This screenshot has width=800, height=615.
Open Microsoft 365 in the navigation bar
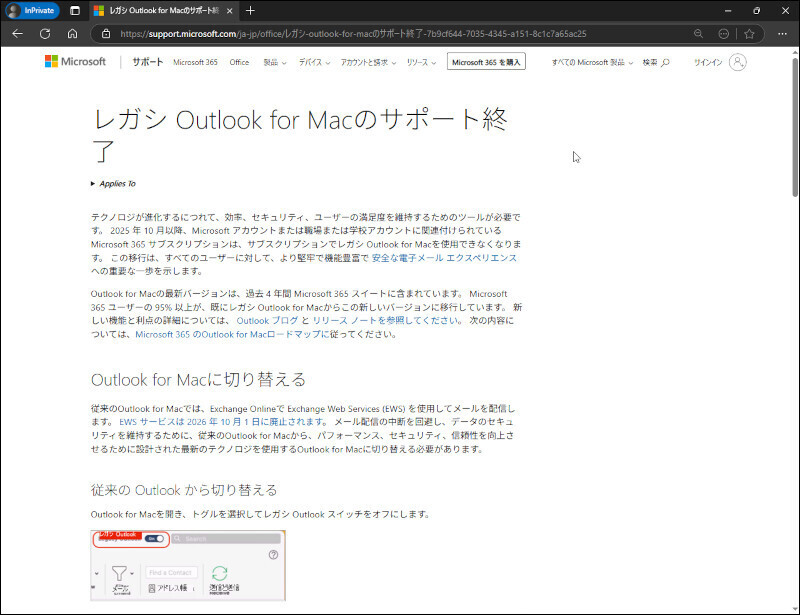195,62
